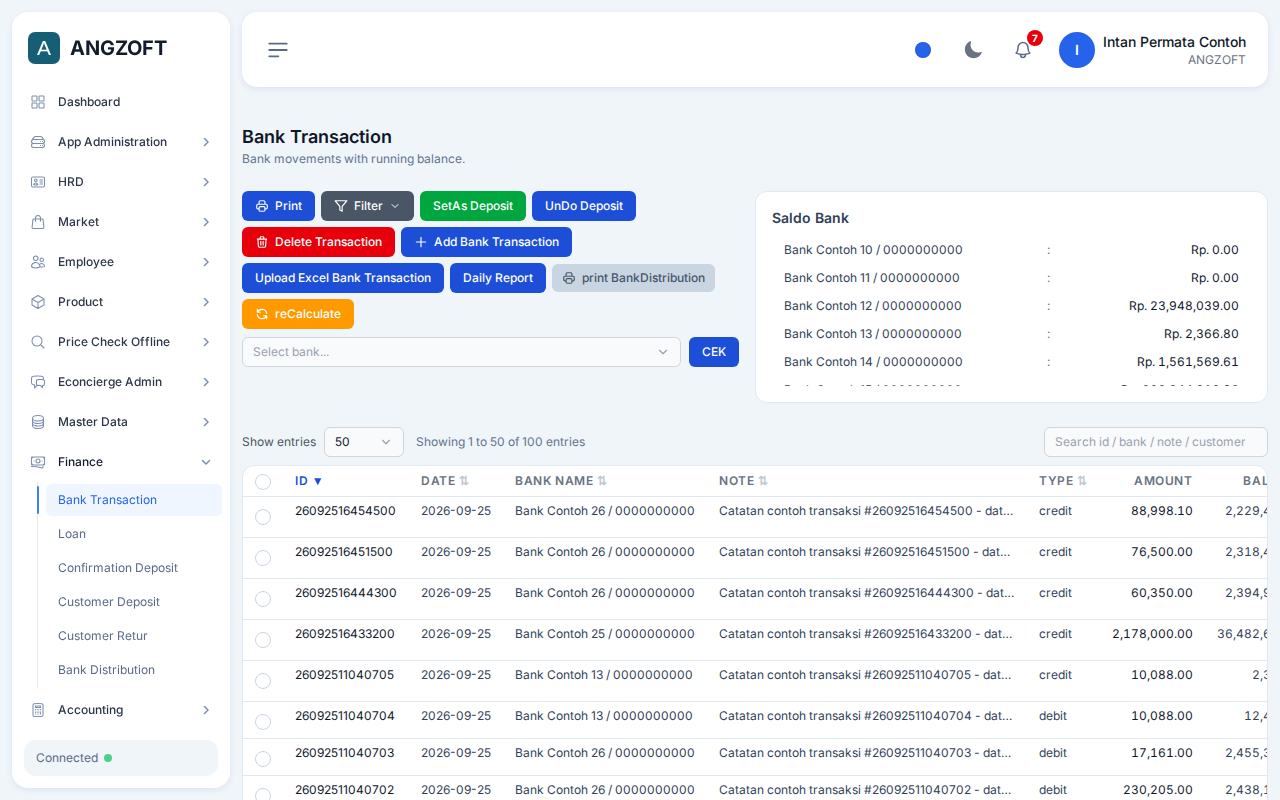
Task: Switch to dark mode moon icon
Action: click(973, 50)
